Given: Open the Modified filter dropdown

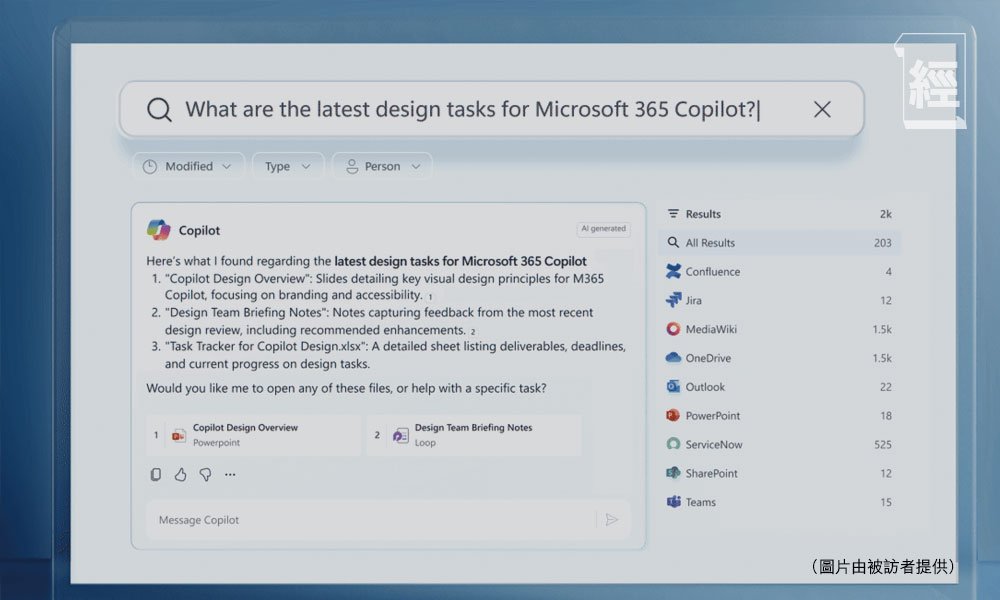Looking at the screenshot, I should tap(188, 166).
